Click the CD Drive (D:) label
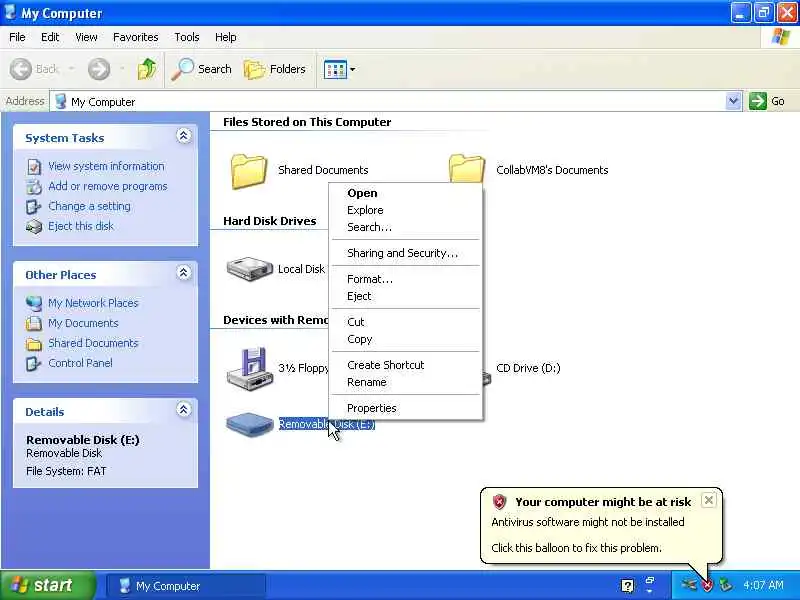 pyautogui.click(x=528, y=368)
